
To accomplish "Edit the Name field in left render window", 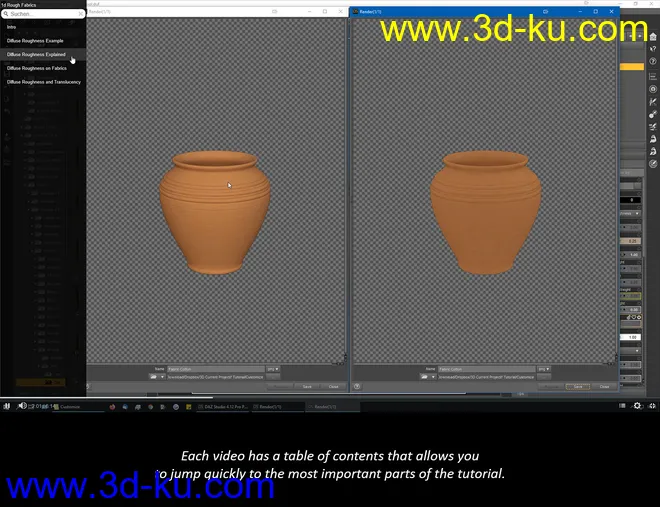I will pos(215,369).
